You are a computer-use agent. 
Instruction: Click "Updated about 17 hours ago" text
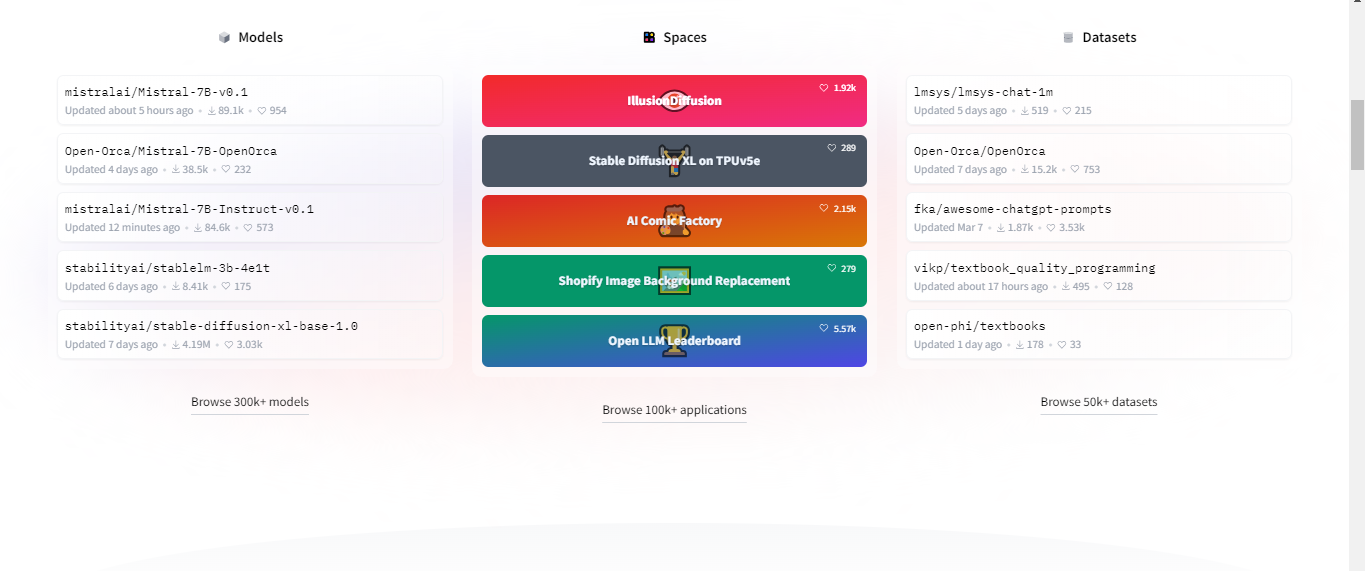(x=981, y=287)
